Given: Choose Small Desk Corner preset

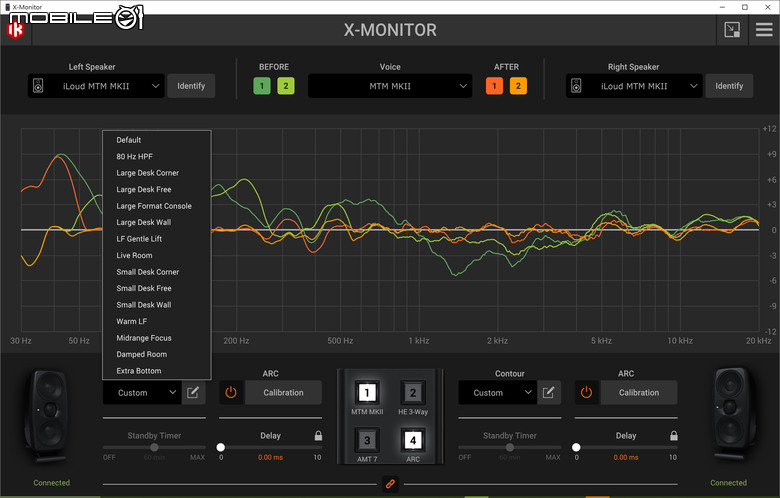Looking at the screenshot, I should coord(157,272).
